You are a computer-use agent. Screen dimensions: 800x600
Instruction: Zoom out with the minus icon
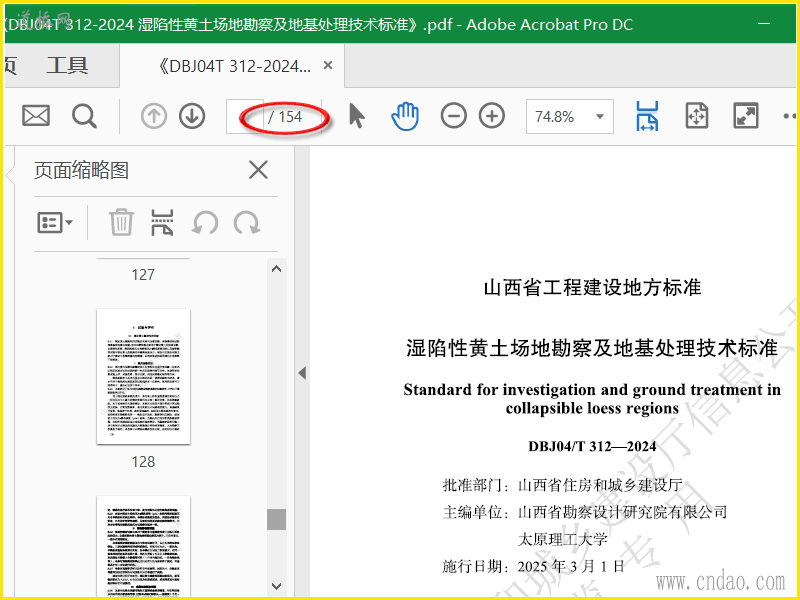click(x=454, y=116)
